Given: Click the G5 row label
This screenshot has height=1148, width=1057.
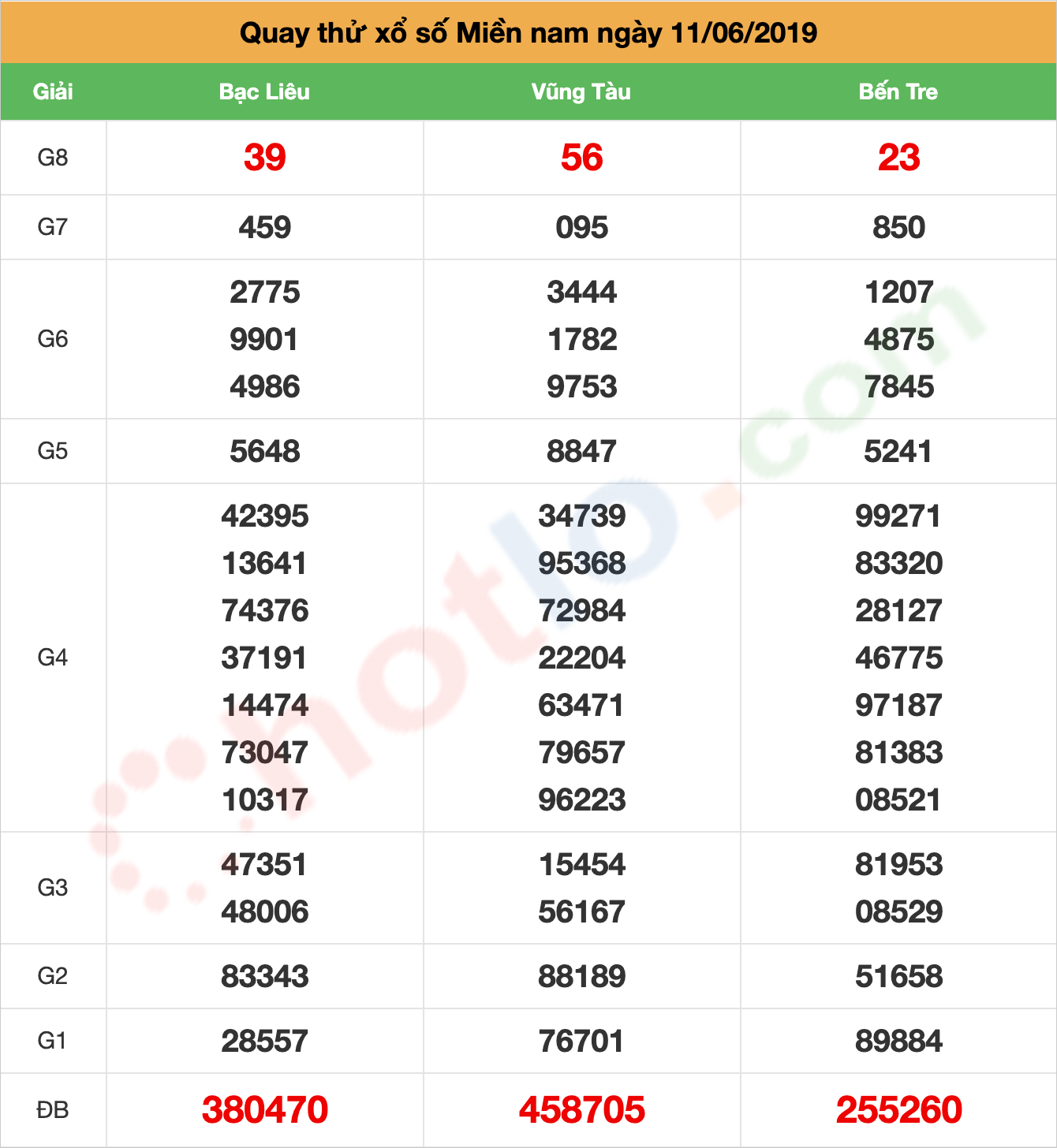Looking at the screenshot, I should coord(53,451).
